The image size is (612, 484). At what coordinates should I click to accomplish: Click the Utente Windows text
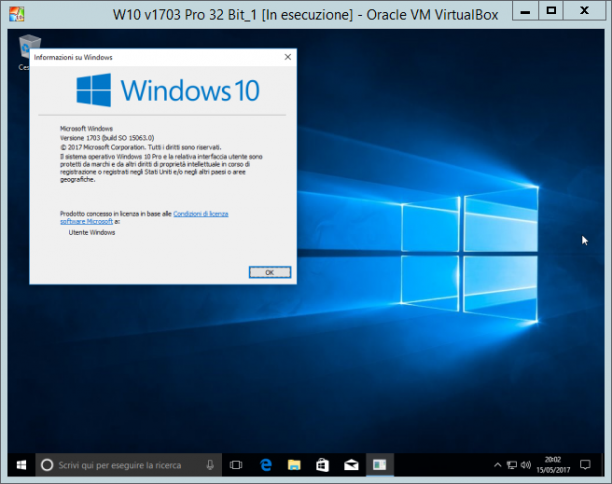pyautogui.click(x=92, y=232)
